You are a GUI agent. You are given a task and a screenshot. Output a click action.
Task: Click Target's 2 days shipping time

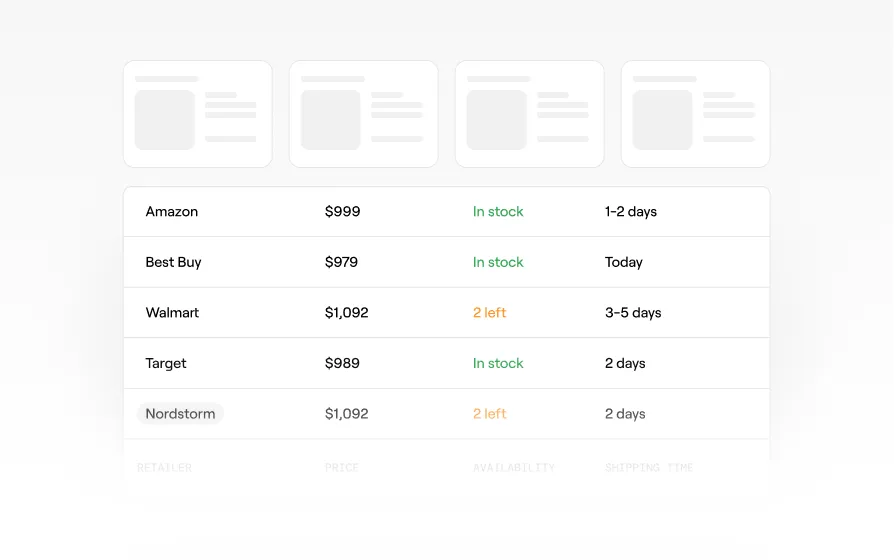pyautogui.click(x=625, y=363)
